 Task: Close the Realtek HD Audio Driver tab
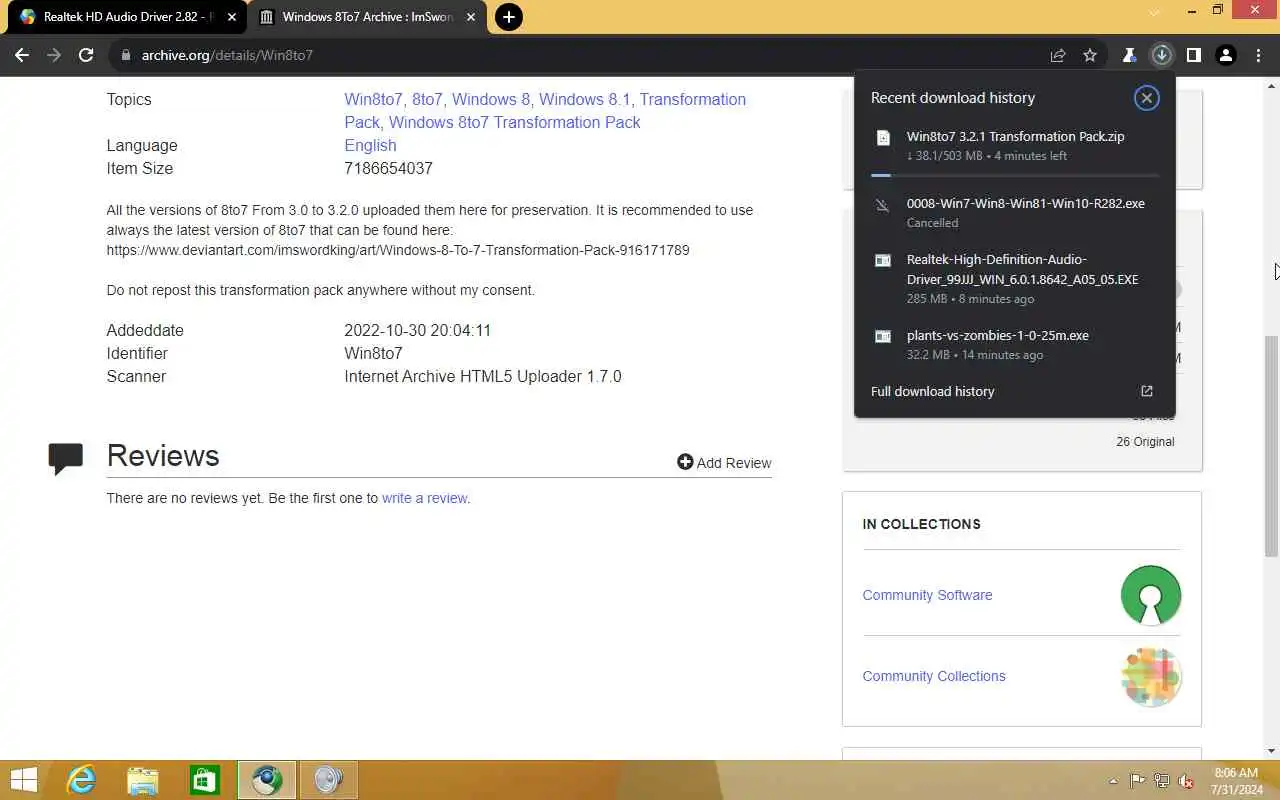[x=232, y=17]
